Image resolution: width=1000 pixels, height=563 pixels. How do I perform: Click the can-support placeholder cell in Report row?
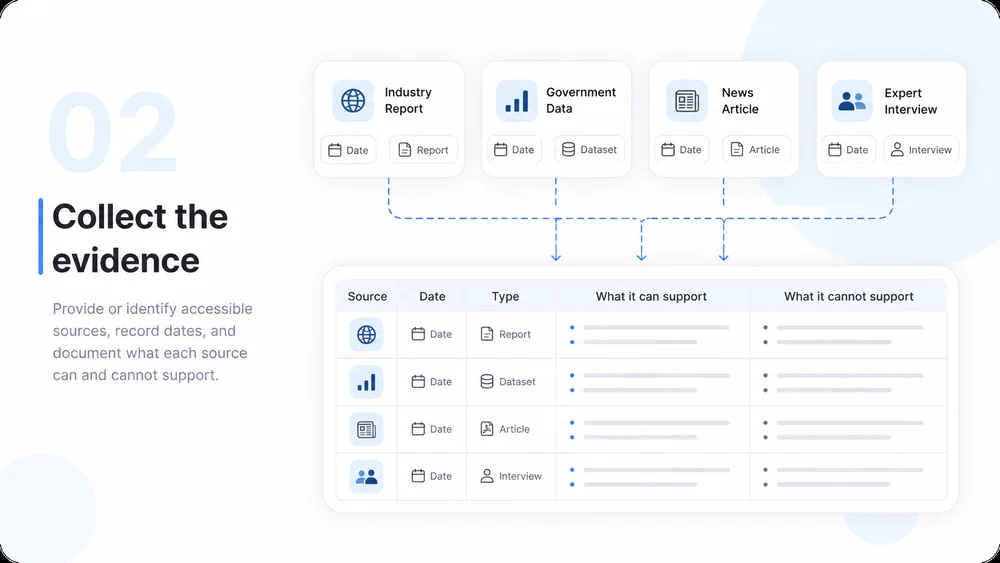tap(653, 335)
